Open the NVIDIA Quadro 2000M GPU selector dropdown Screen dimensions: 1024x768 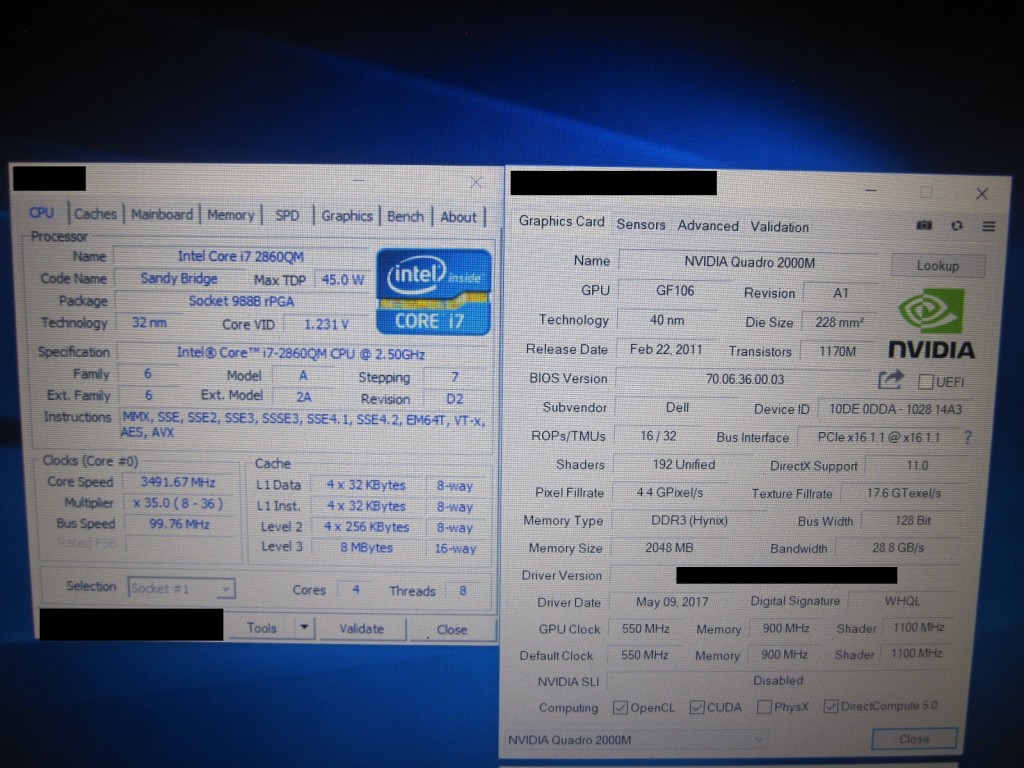point(636,740)
